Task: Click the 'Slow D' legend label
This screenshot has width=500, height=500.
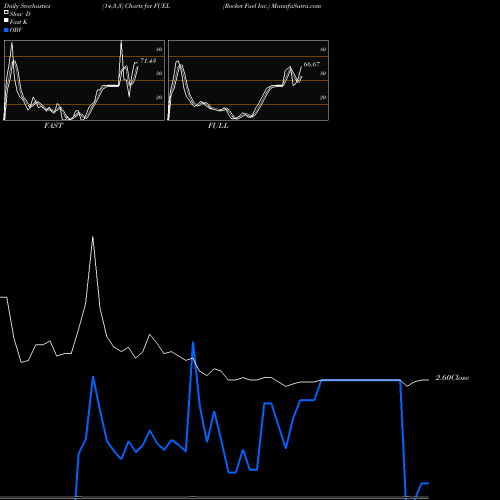Action: [20, 14]
